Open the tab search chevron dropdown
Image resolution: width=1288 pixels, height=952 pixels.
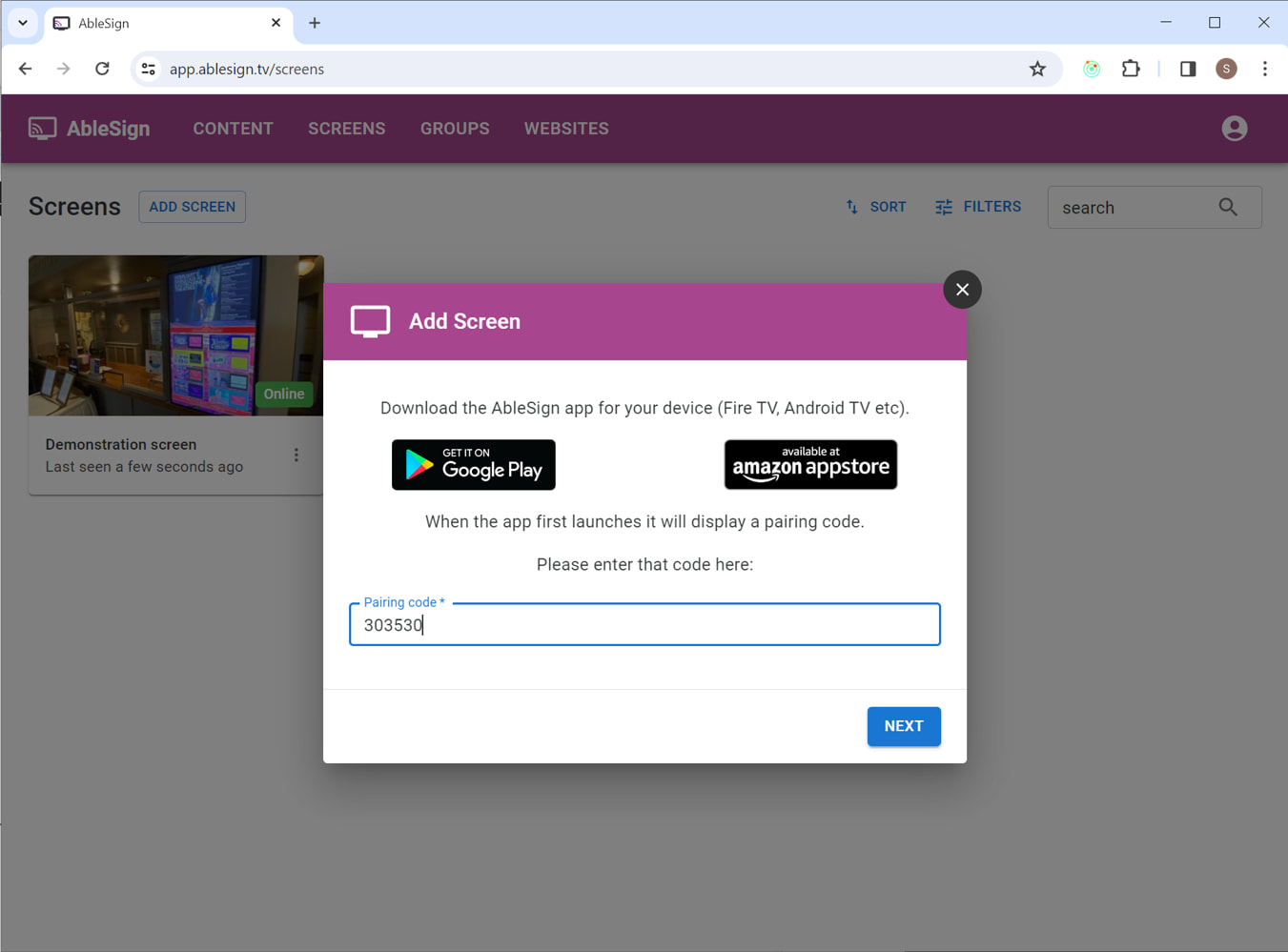pyautogui.click(x=22, y=22)
